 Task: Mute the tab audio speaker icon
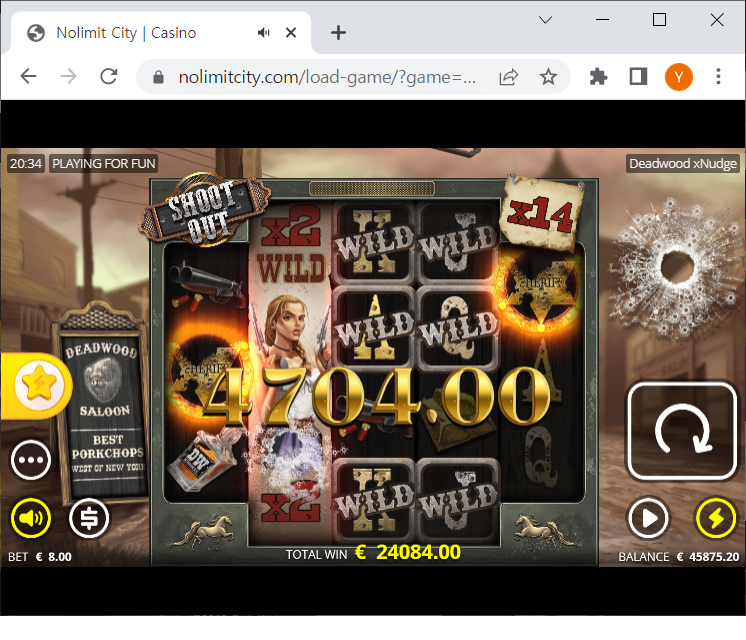(x=264, y=32)
